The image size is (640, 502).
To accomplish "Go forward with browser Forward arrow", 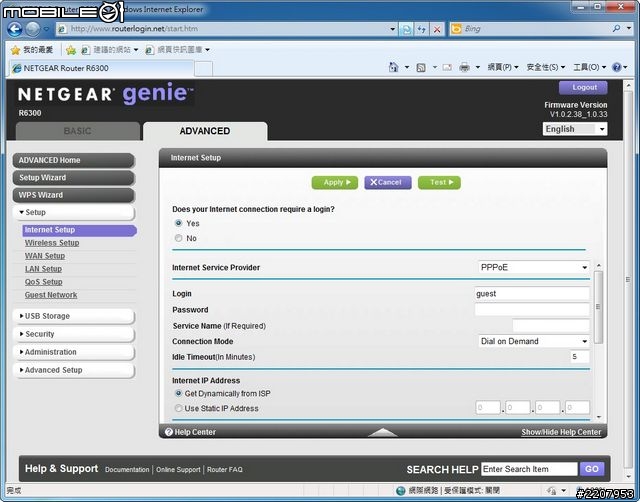I will point(33,29).
